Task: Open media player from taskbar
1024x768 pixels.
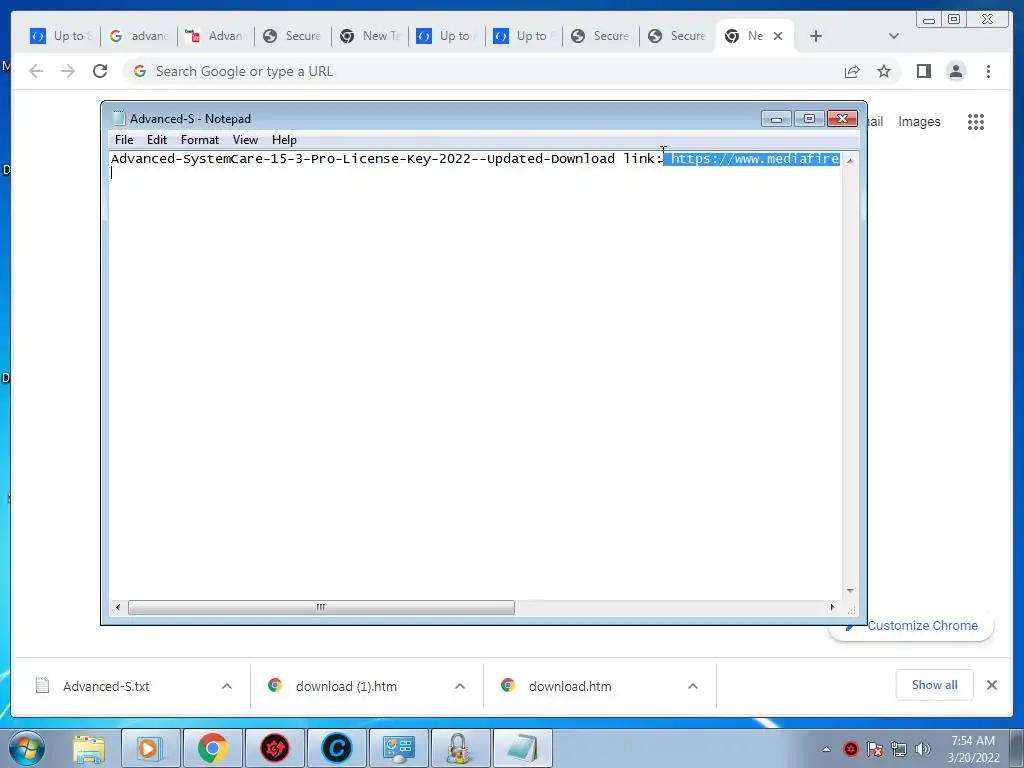Action: point(150,748)
